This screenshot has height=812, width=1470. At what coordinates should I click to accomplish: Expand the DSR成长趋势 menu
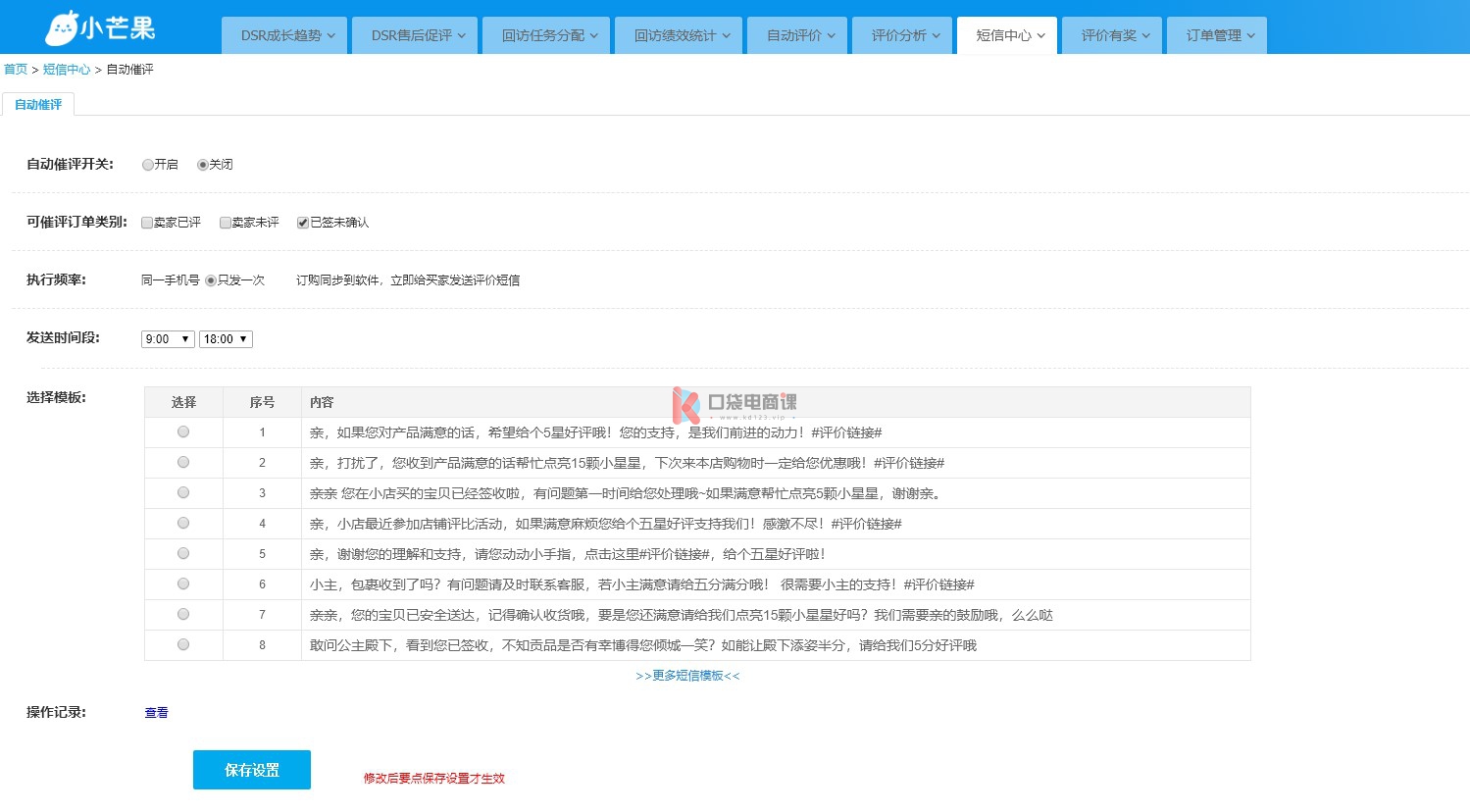[287, 35]
